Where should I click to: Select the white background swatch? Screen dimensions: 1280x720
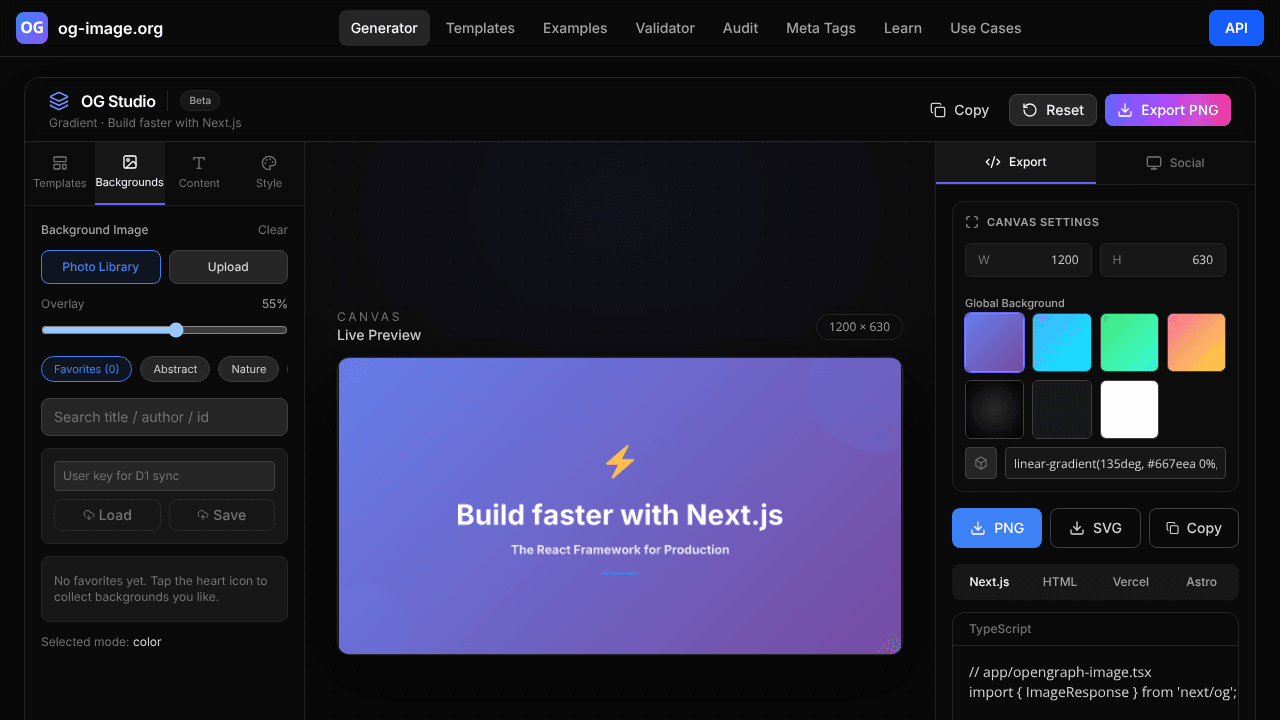(1130, 409)
